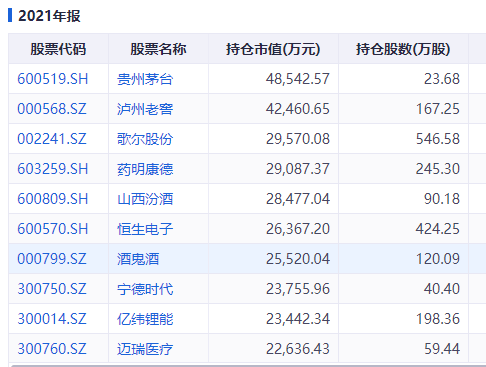Open the 贵州茅台 stock name link
This screenshot has height=367, width=486.
tap(145, 79)
